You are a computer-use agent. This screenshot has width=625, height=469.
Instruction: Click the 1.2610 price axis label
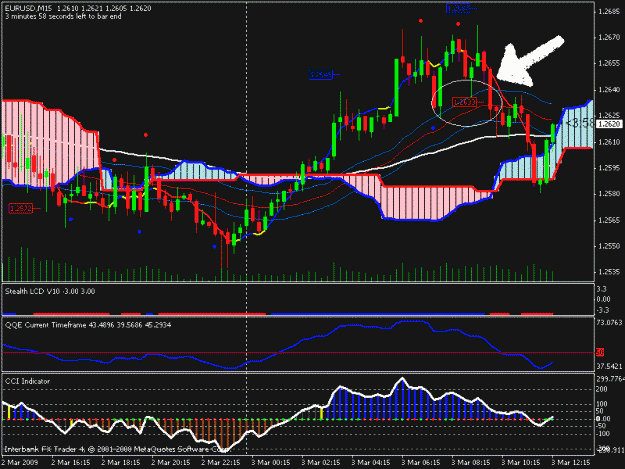pyautogui.click(x=609, y=142)
